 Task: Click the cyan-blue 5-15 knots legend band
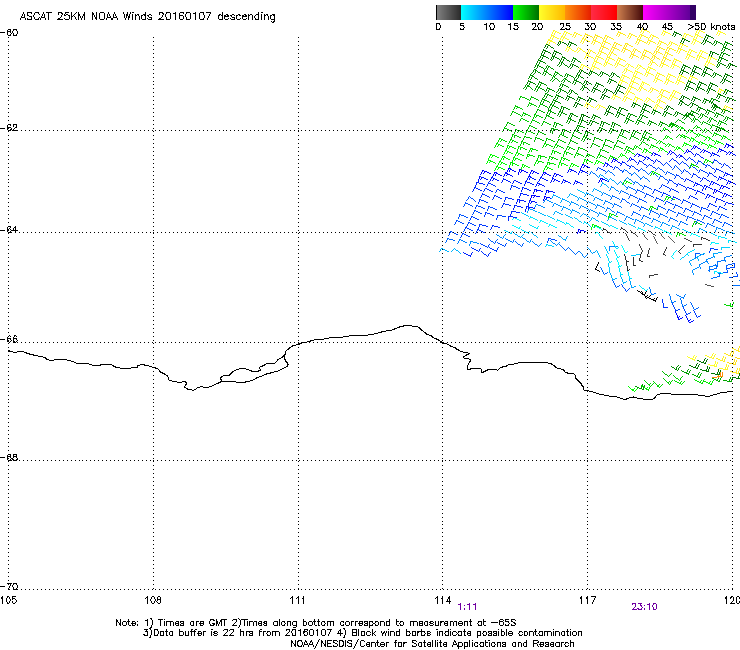click(x=487, y=12)
